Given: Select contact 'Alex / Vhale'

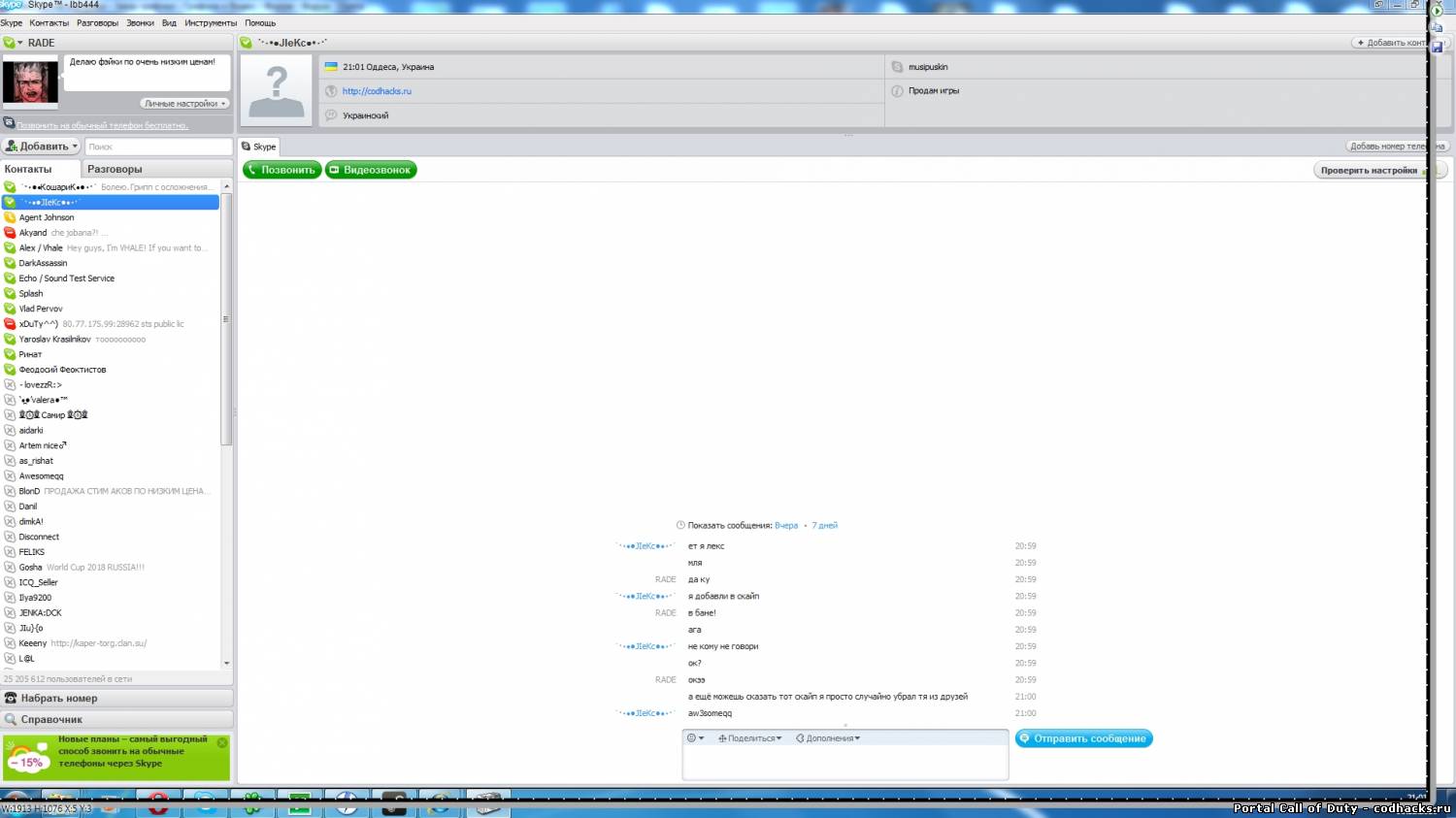Looking at the screenshot, I should [111, 248].
